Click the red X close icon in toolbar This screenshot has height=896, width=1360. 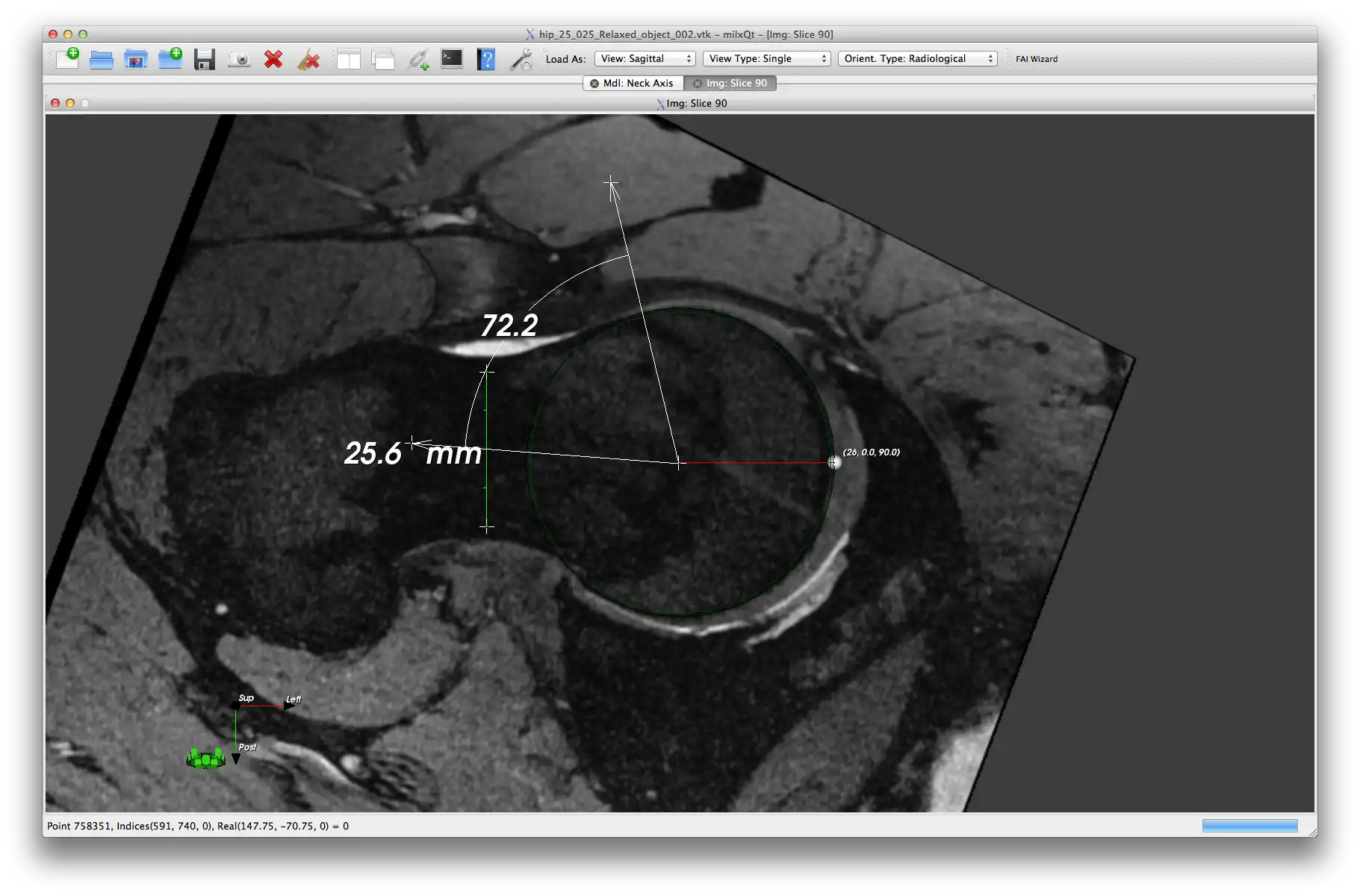click(x=273, y=59)
